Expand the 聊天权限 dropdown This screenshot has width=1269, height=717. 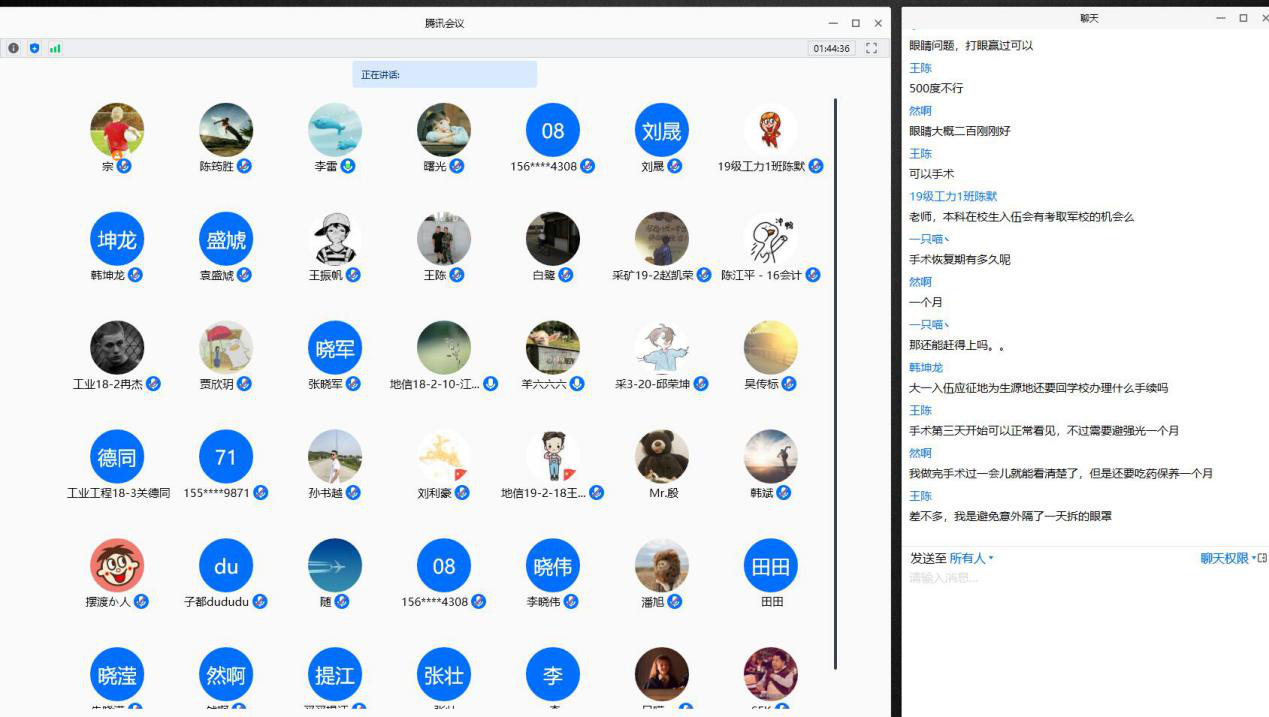tap(1228, 558)
